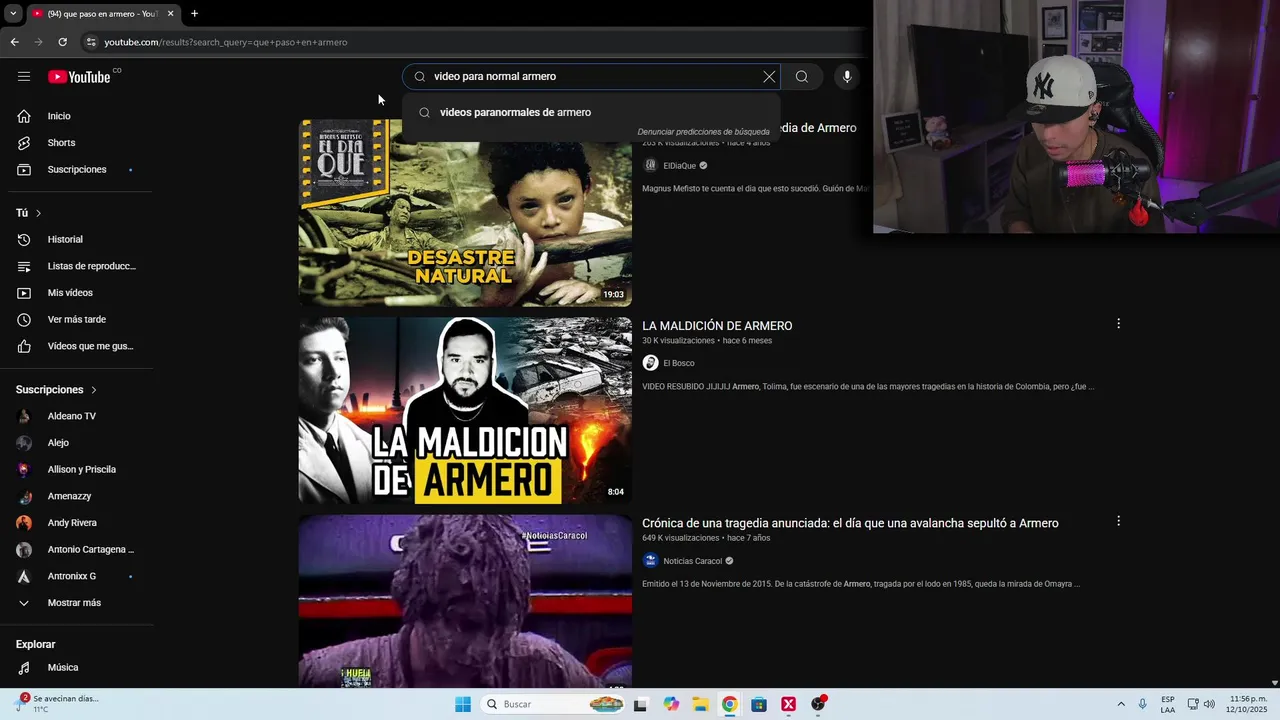Click the magnifier search button

pos(802,77)
